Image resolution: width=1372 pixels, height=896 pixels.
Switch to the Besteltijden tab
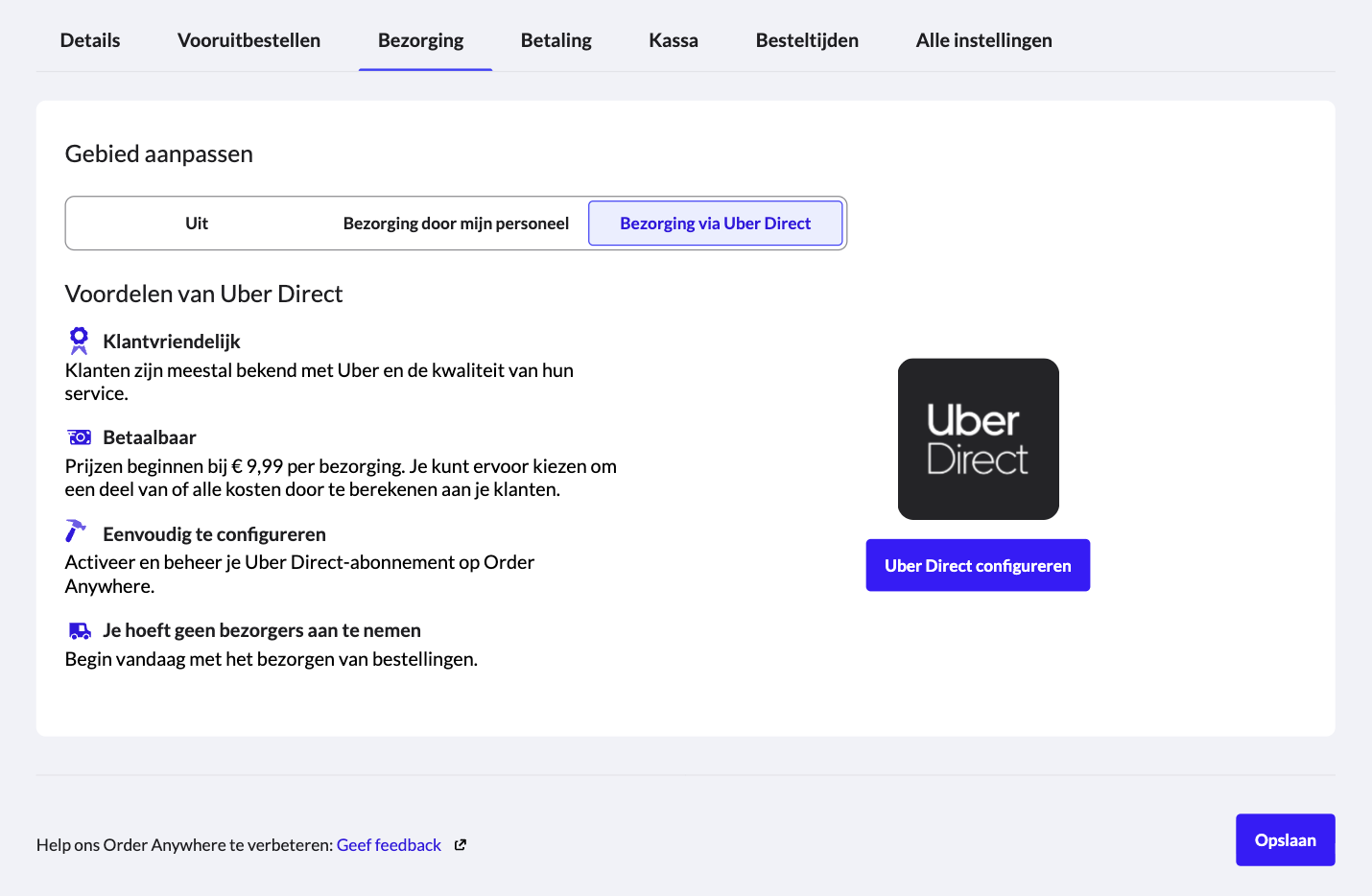click(x=807, y=40)
